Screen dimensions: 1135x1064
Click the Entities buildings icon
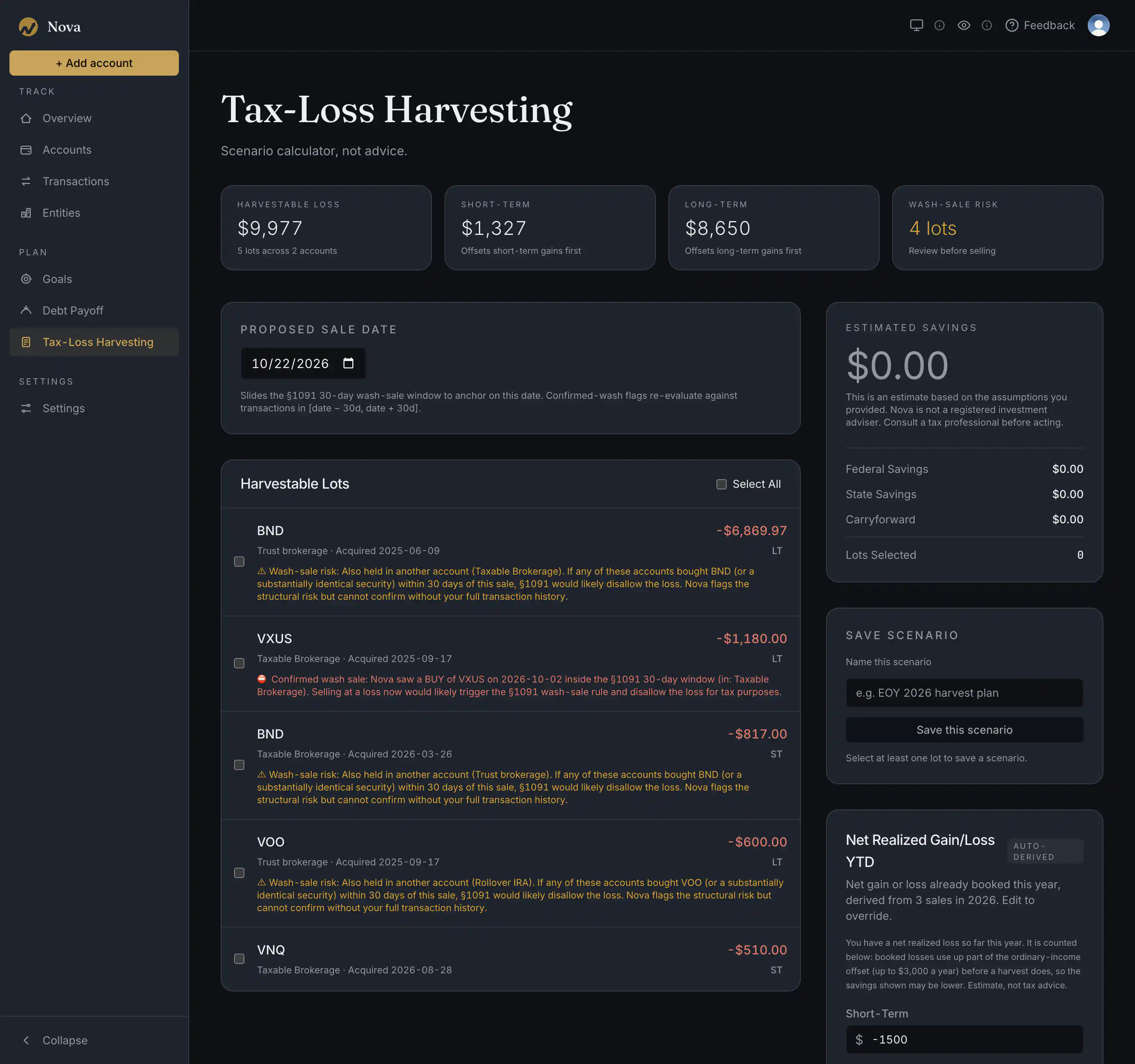tap(26, 212)
